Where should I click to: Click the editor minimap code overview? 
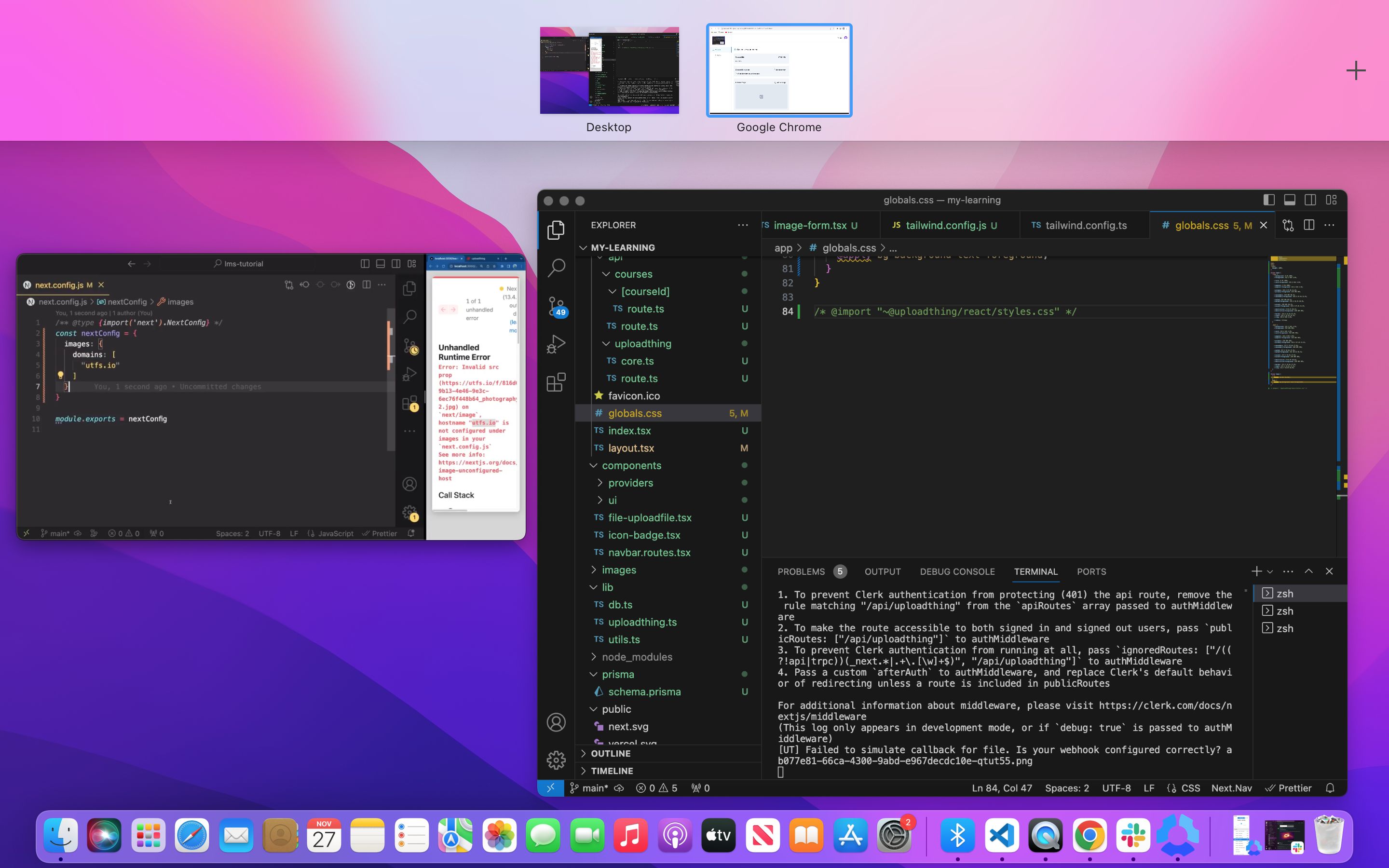point(1302,322)
